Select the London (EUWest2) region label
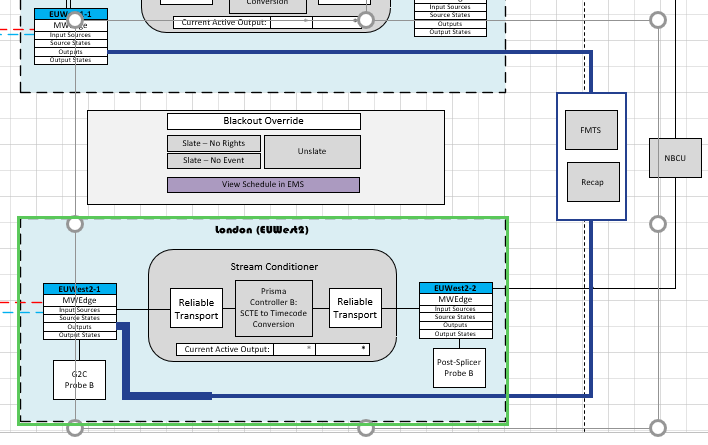This screenshot has width=708, height=445. [262, 230]
